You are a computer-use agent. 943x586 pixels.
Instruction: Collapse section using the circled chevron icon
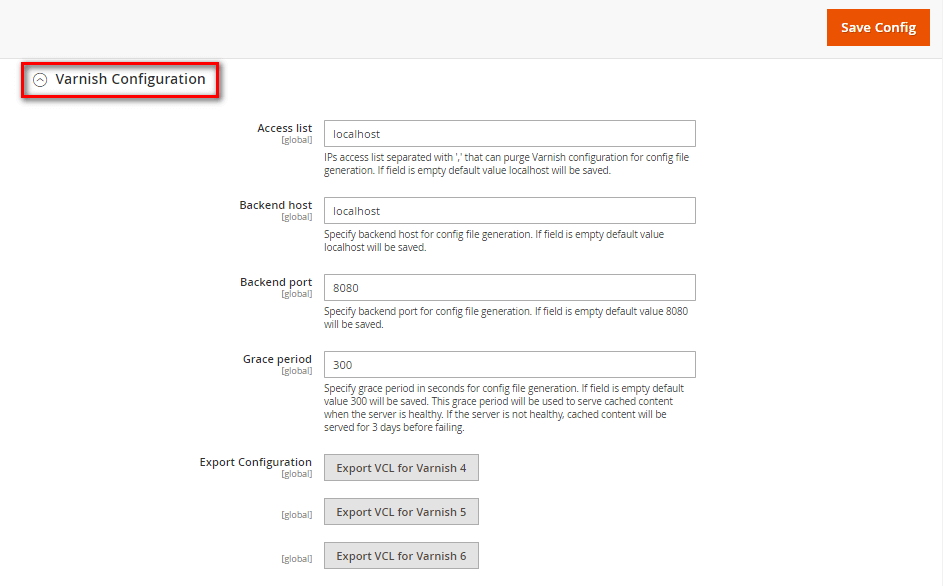click(40, 80)
